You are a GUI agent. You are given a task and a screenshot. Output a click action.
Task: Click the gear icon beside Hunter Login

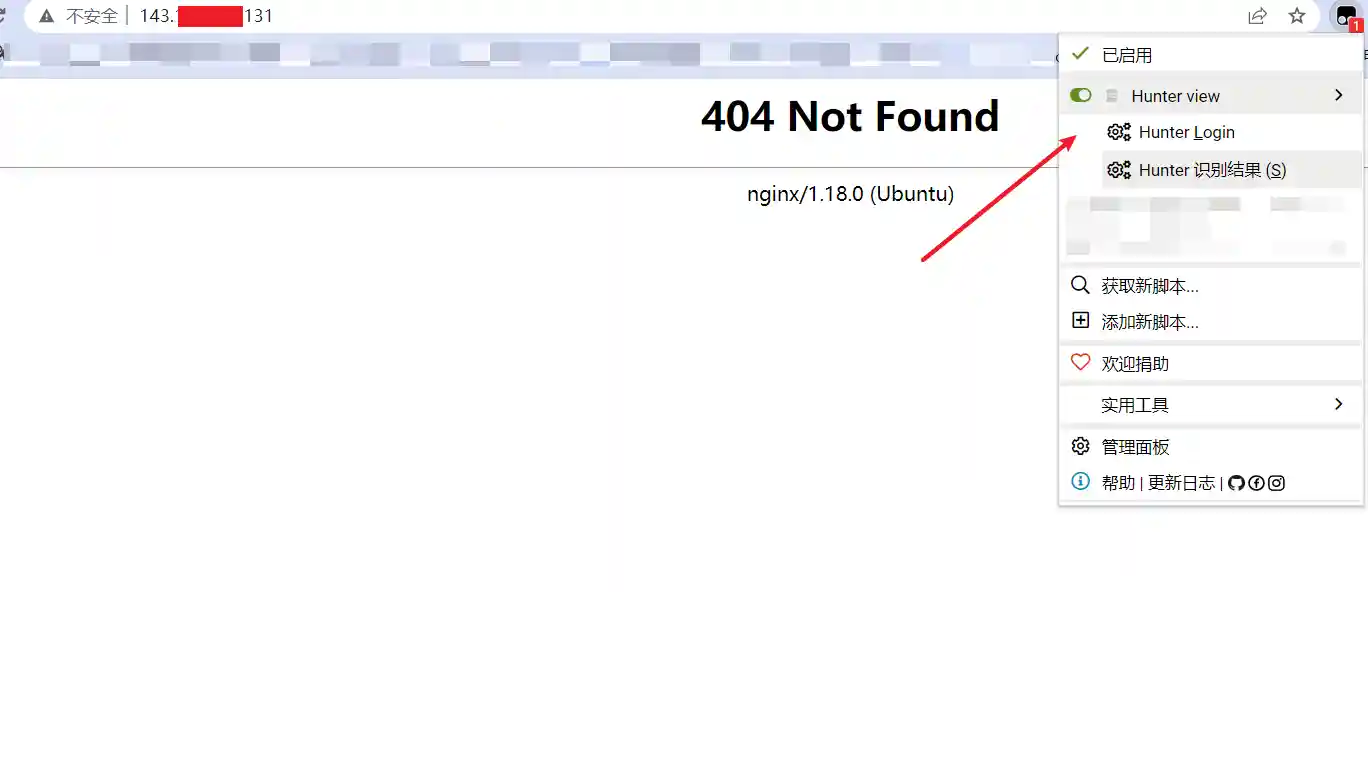click(1119, 132)
